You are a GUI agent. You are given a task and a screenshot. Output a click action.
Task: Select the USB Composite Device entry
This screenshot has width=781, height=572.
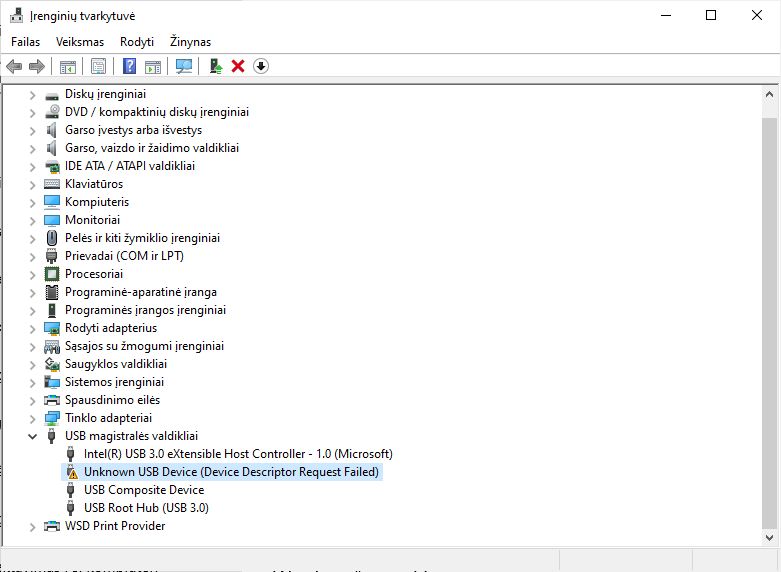click(144, 490)
